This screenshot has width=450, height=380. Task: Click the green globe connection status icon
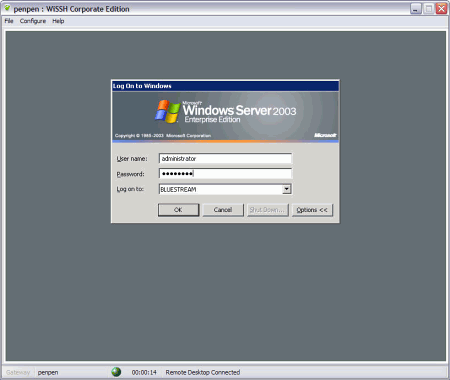[116, 372]
